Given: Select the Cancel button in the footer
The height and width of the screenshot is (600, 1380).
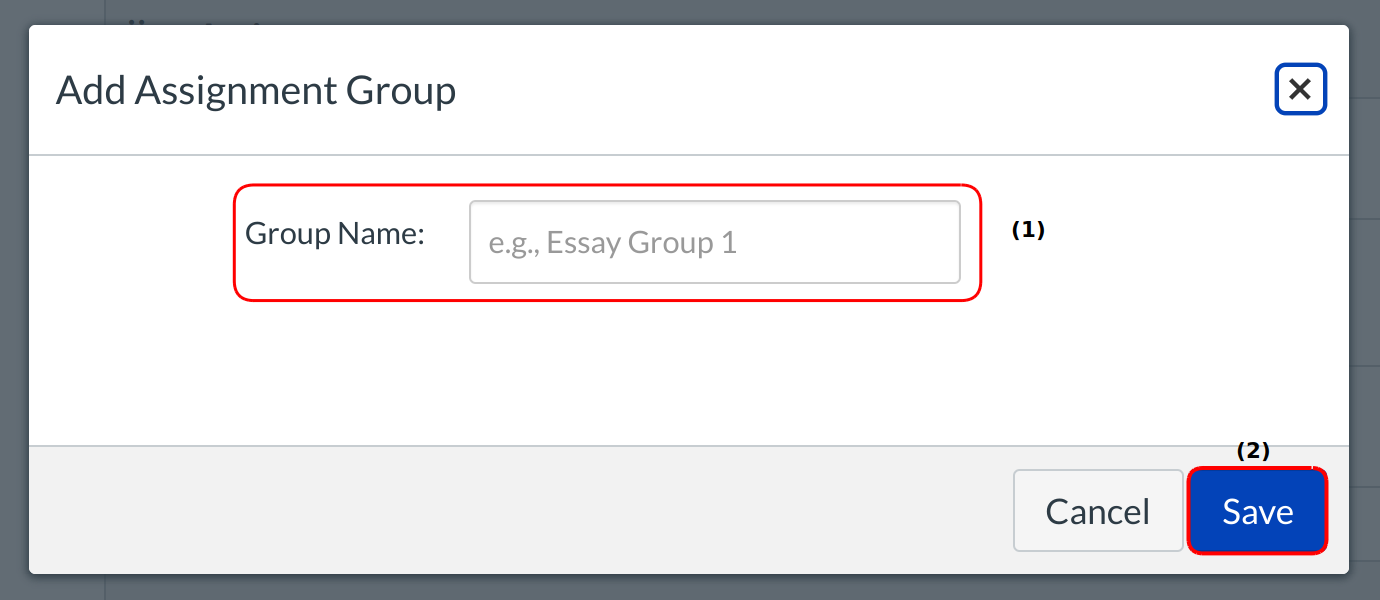Looking at the screenshot, I should [1097, 511].
